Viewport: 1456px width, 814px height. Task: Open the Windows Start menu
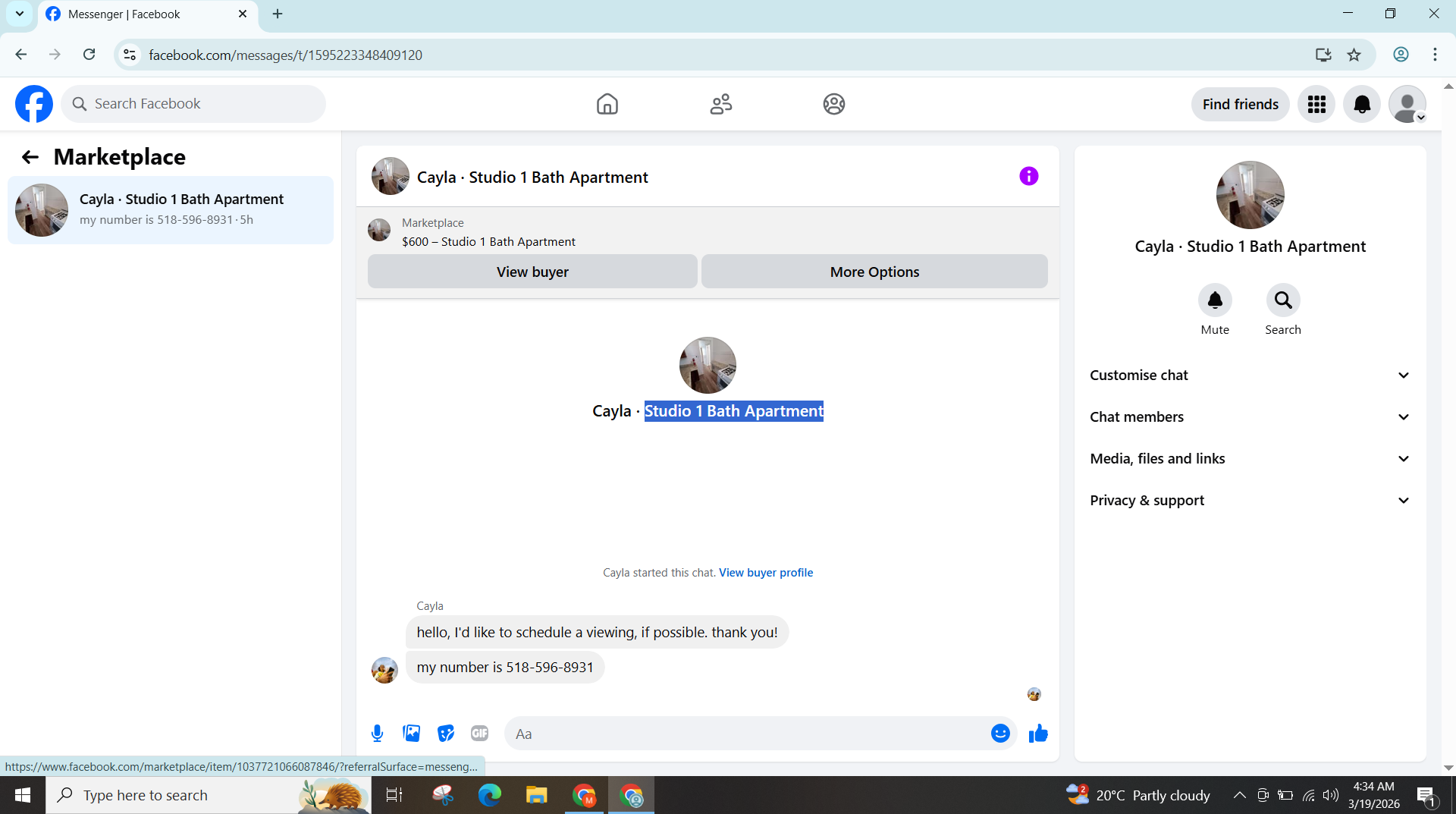23,795
